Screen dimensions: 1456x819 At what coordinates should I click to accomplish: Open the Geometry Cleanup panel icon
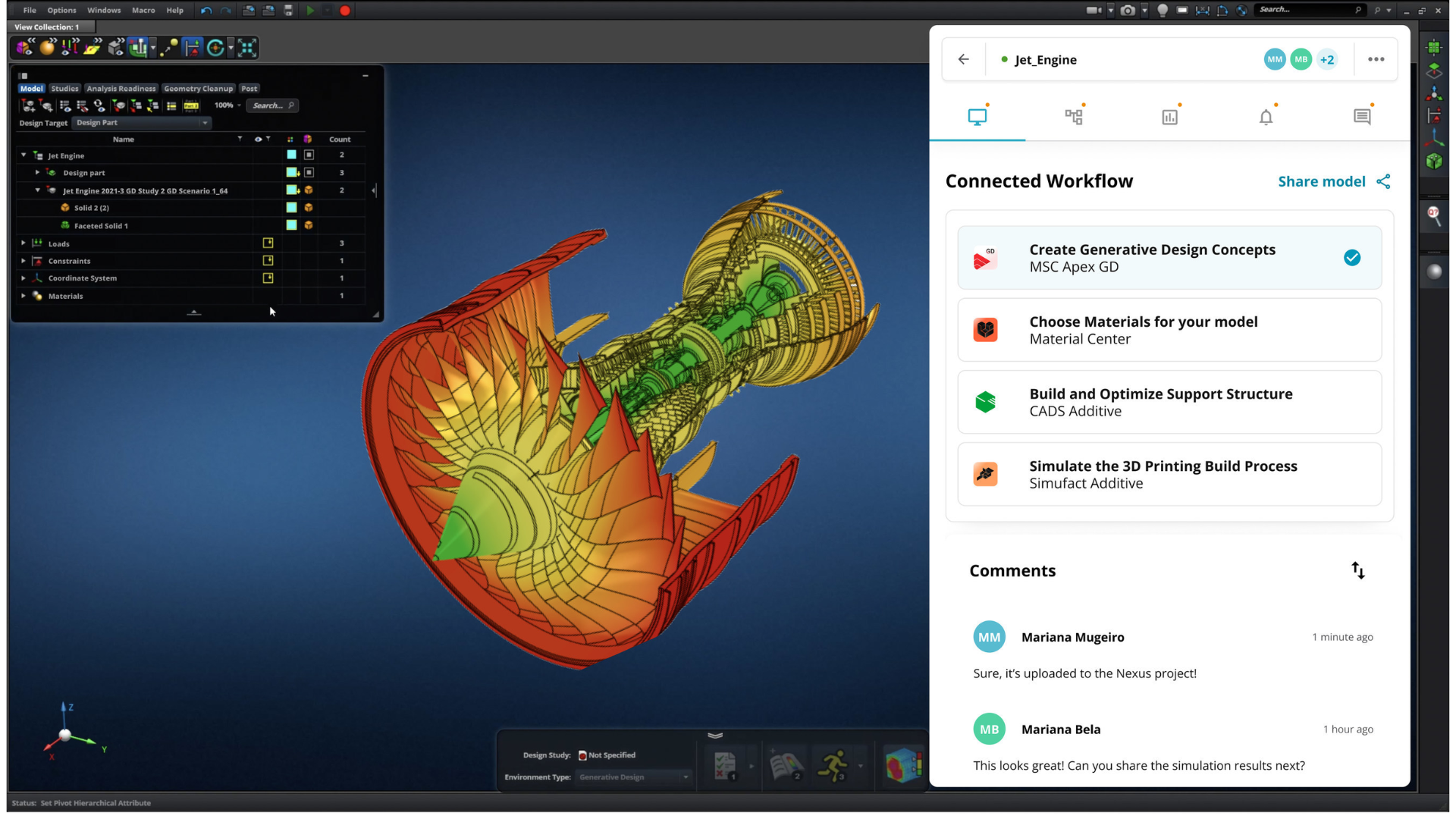pos(199,88)
